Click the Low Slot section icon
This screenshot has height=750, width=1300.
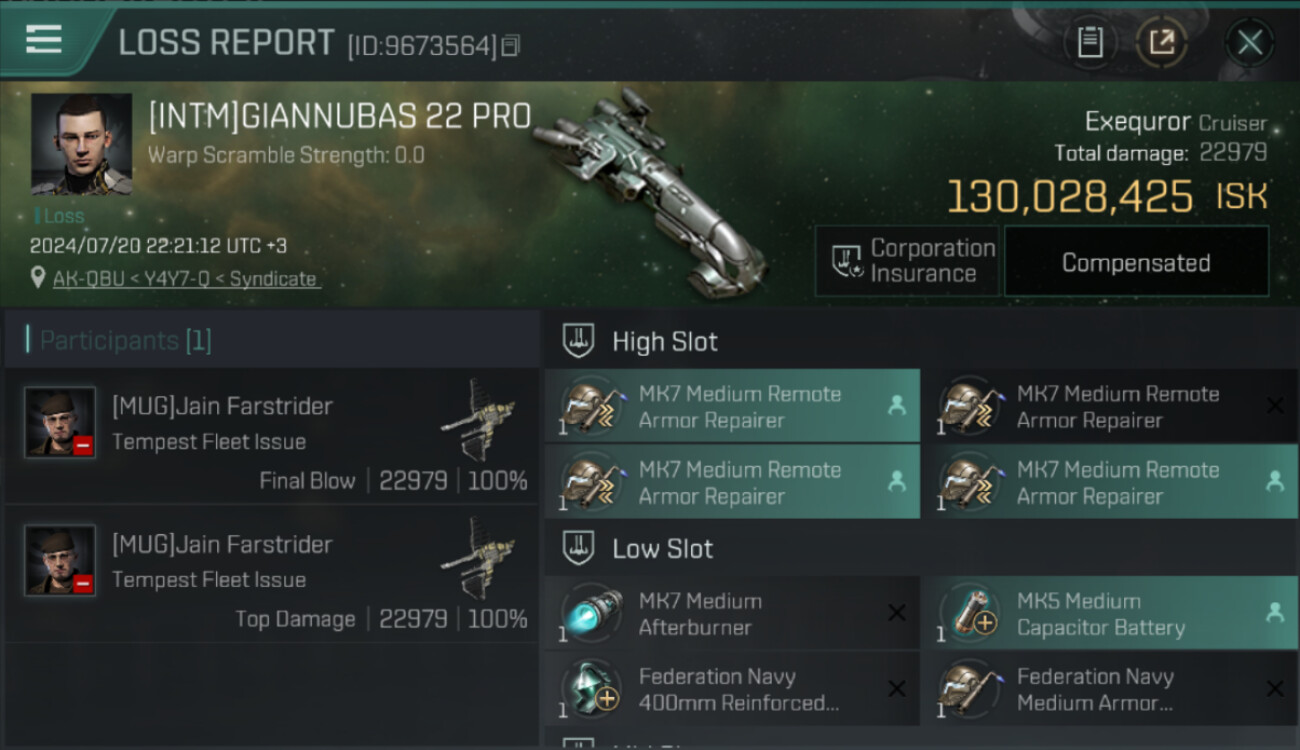pyautogui.click(x=580, y=548)
